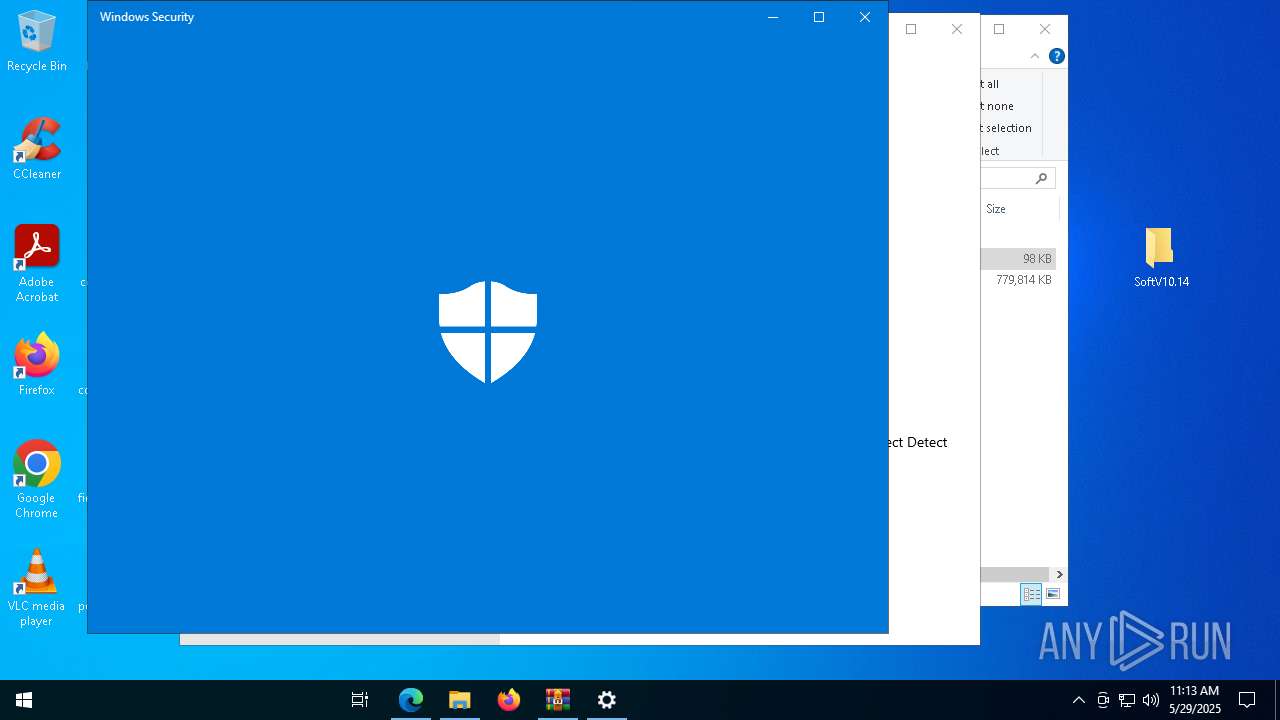Maximize the Windows Security window
Image resolution: width=1280 pixels, height=720 pixels.
(x=819, y=17)
